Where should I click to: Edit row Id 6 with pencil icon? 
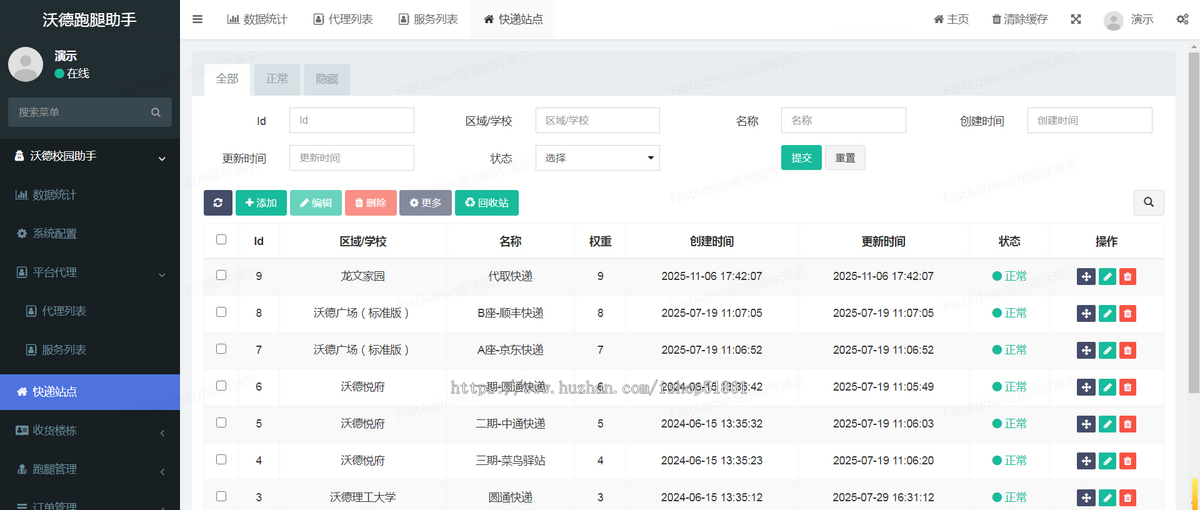pos(1107,387)
